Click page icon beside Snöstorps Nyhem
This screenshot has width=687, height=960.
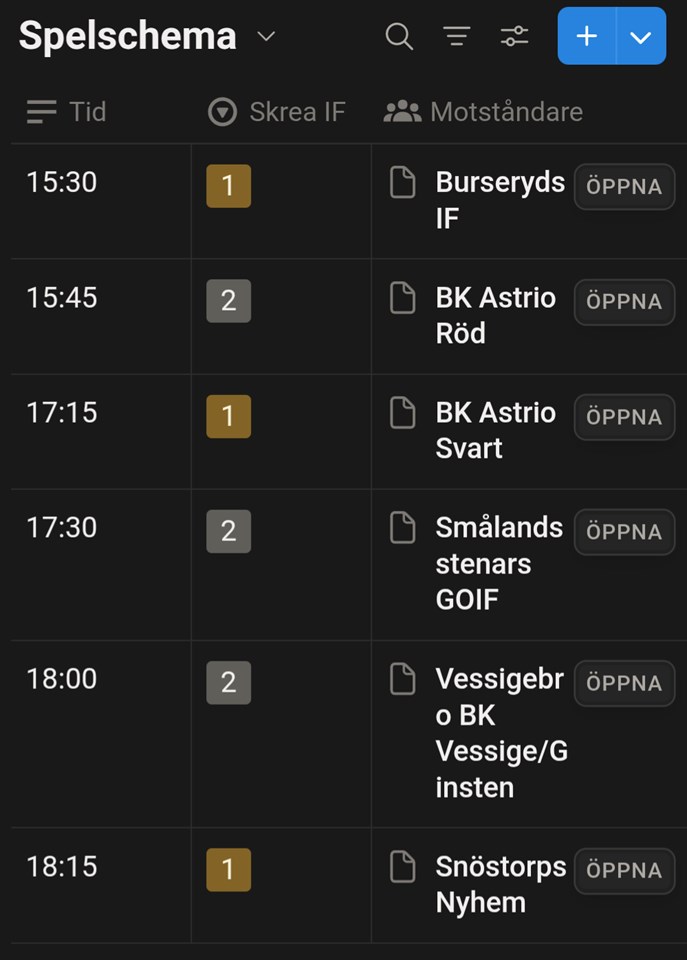click(402, 867)
